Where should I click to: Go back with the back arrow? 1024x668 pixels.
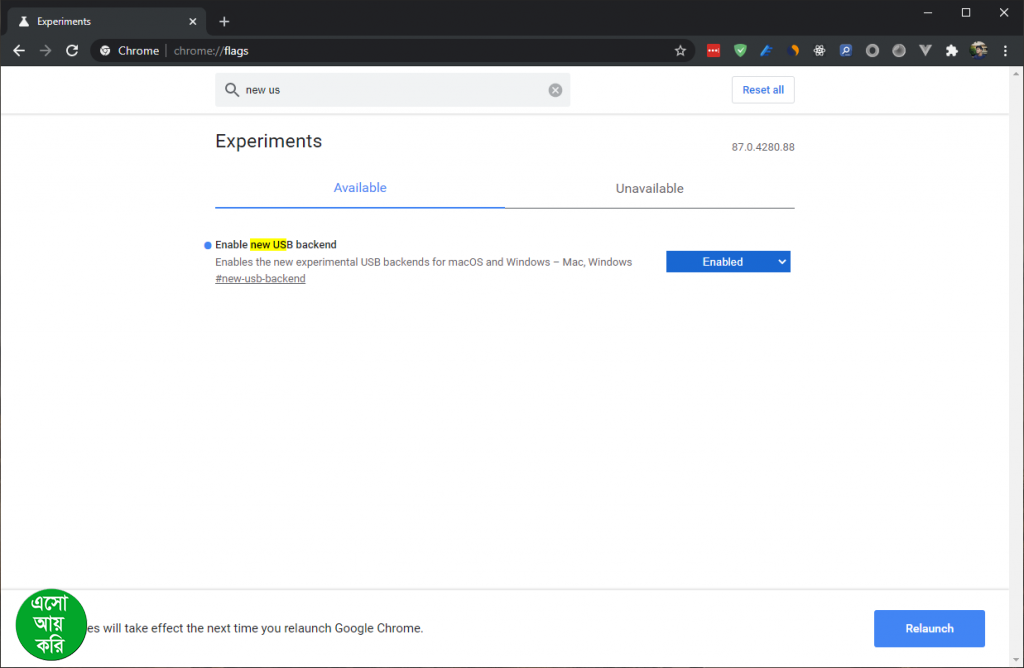(x=19, y=50)
